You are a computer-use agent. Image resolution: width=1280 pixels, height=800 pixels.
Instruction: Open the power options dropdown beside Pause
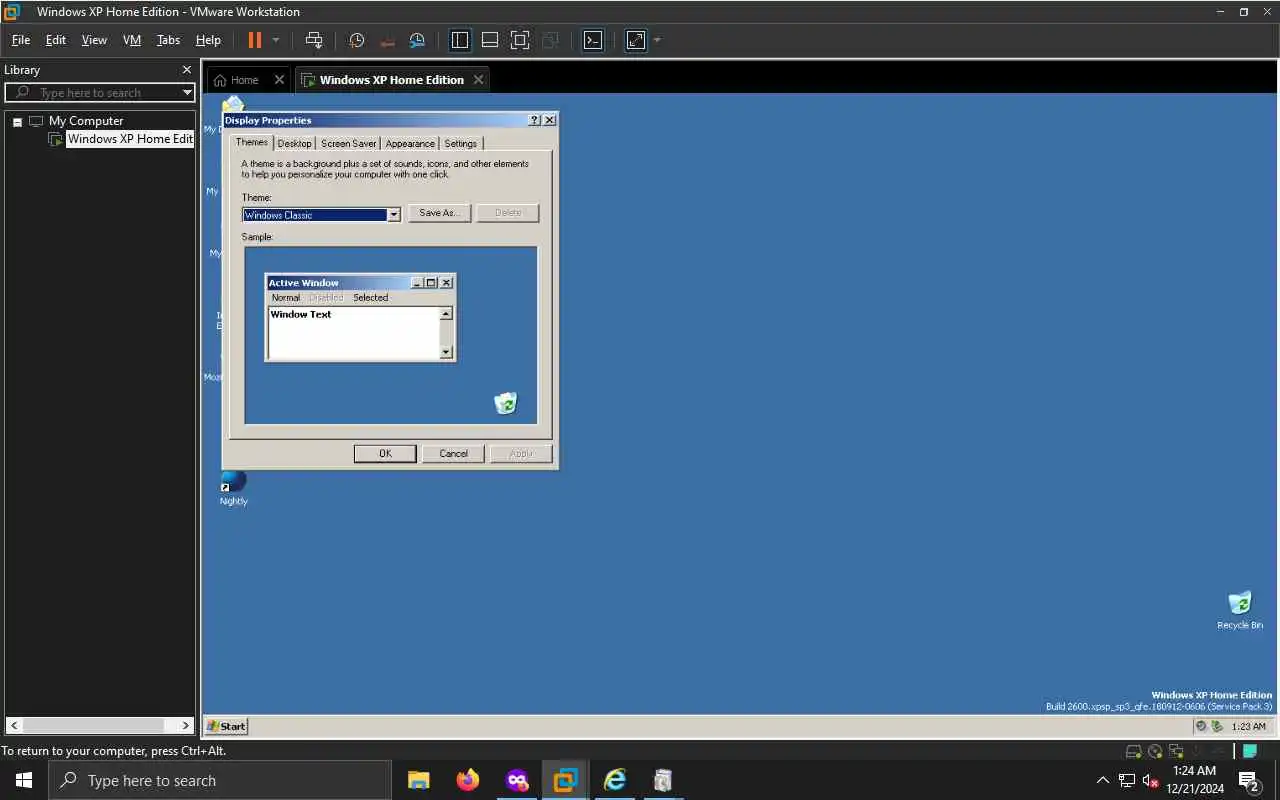(x=276, y=40)
